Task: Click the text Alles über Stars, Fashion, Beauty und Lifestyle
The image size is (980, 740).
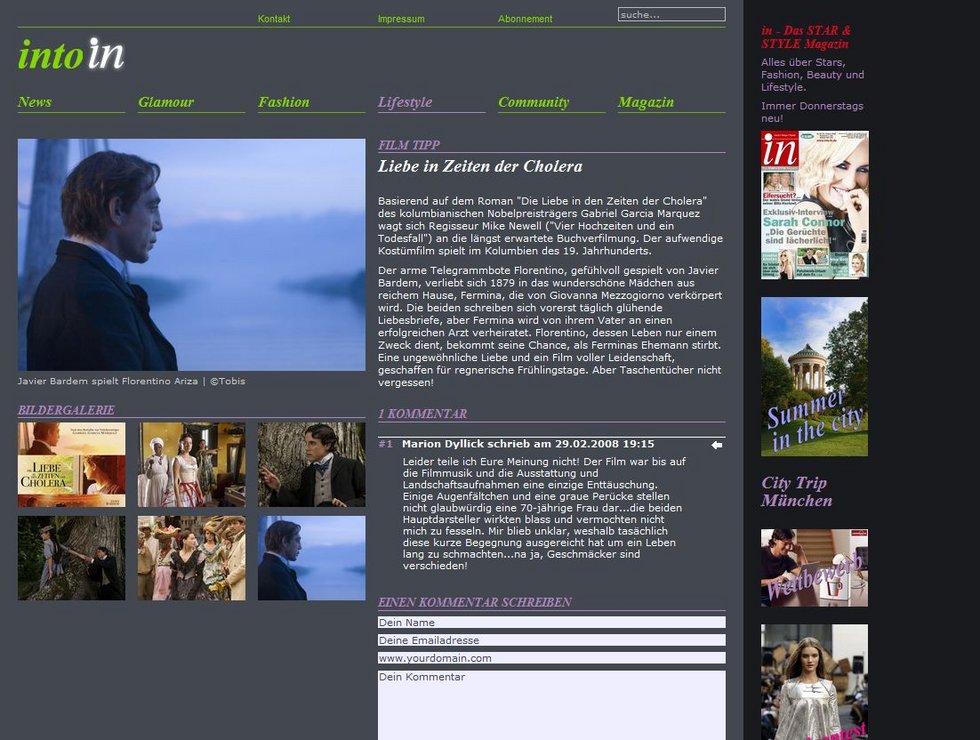Action: click(812, 74)
